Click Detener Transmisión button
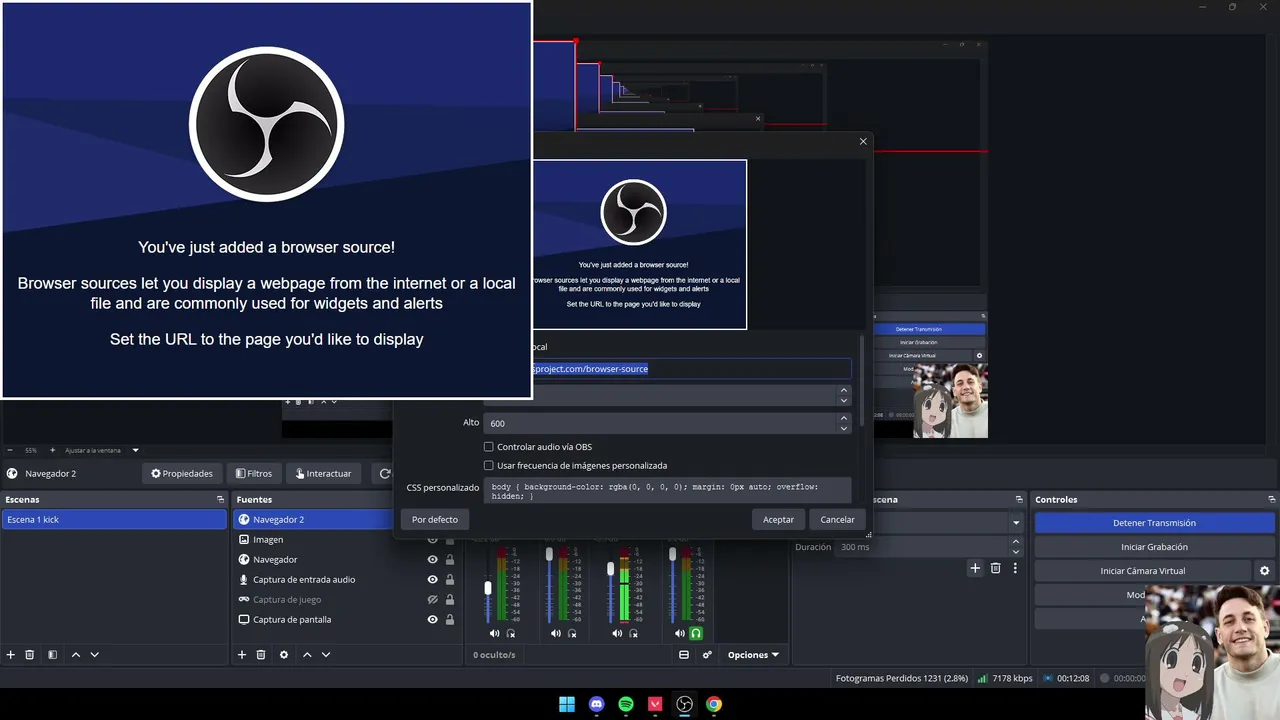The height and width of the screenshot is (720, 1280). (1154, 523)
